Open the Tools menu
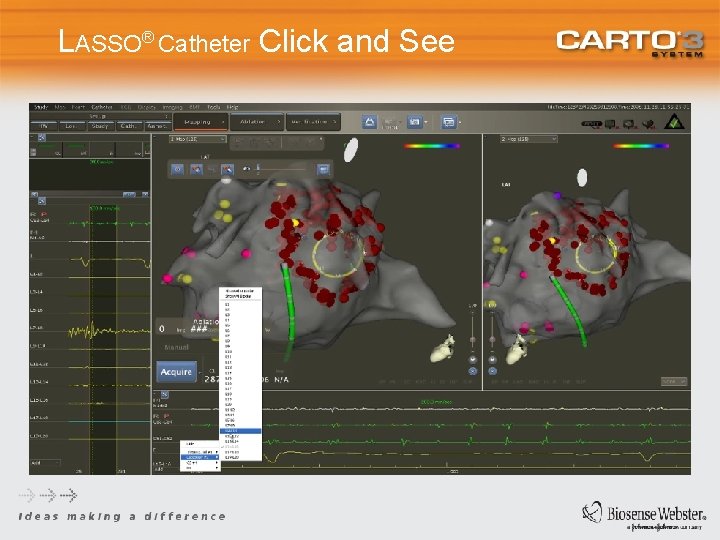This screenshot has width=720, height=540. [x=214, y=107]
